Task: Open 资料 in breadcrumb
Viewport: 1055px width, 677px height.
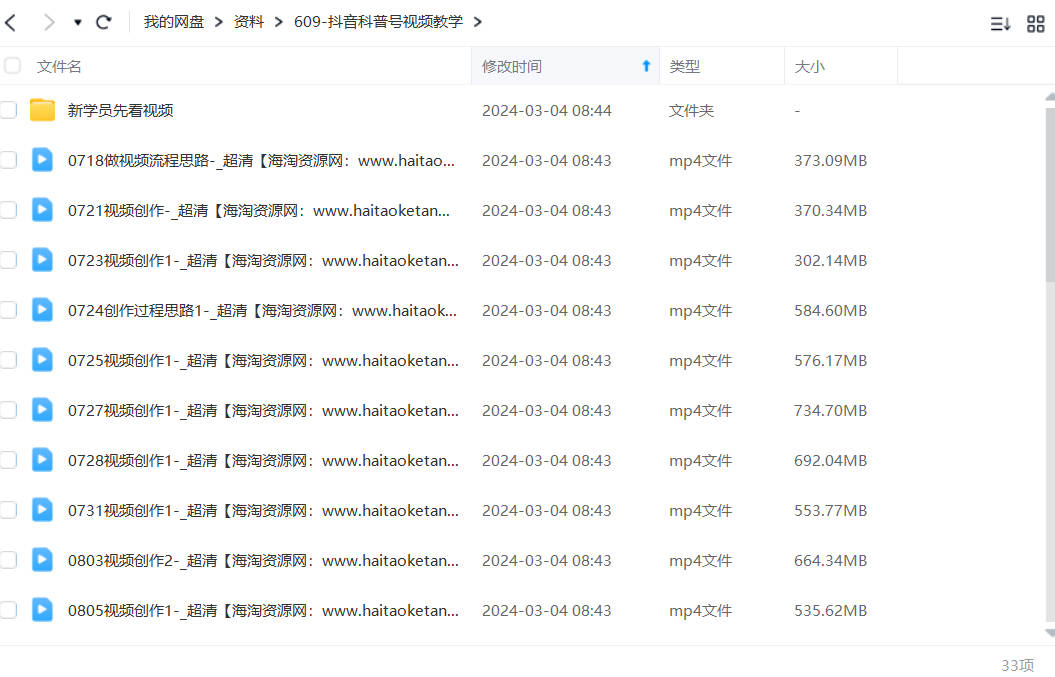Action: coord(248,22)
